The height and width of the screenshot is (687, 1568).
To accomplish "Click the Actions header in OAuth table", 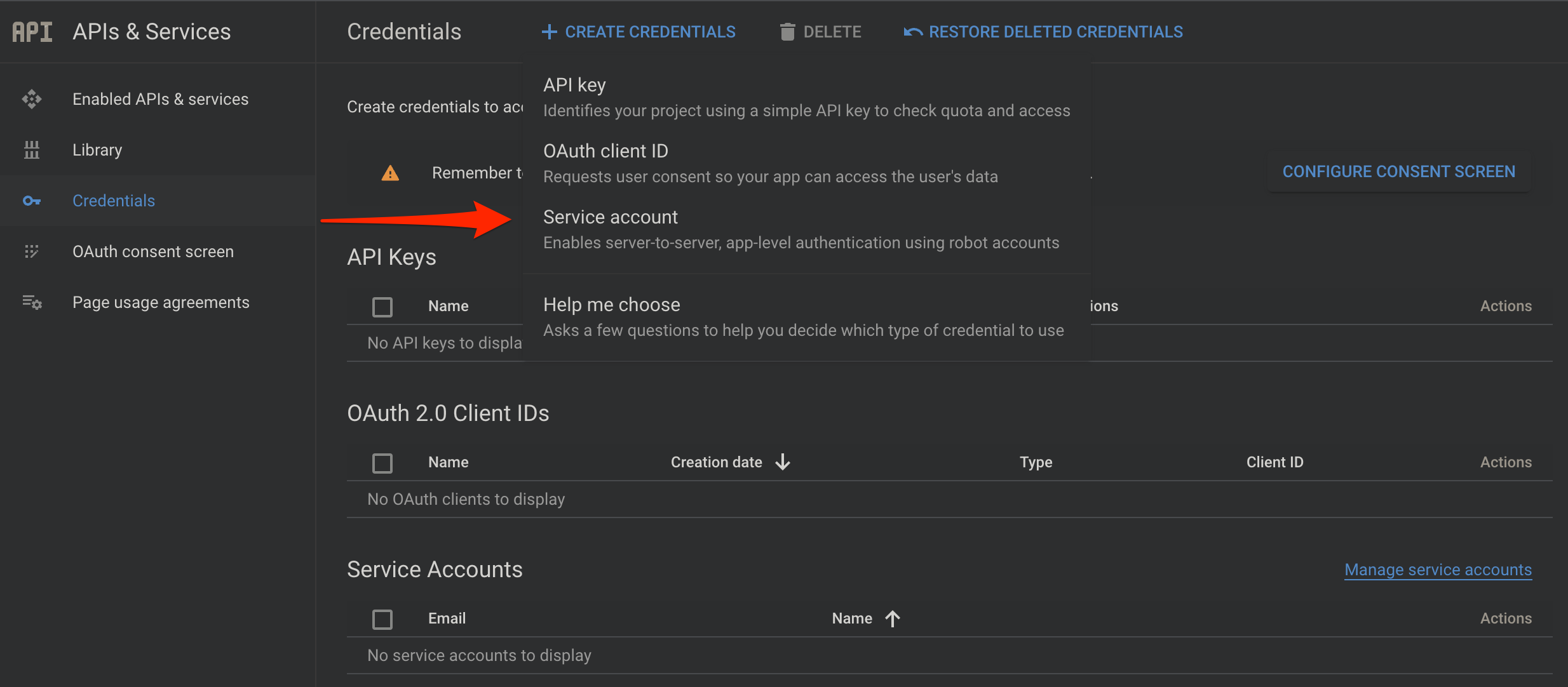I will pos(1506,462).
